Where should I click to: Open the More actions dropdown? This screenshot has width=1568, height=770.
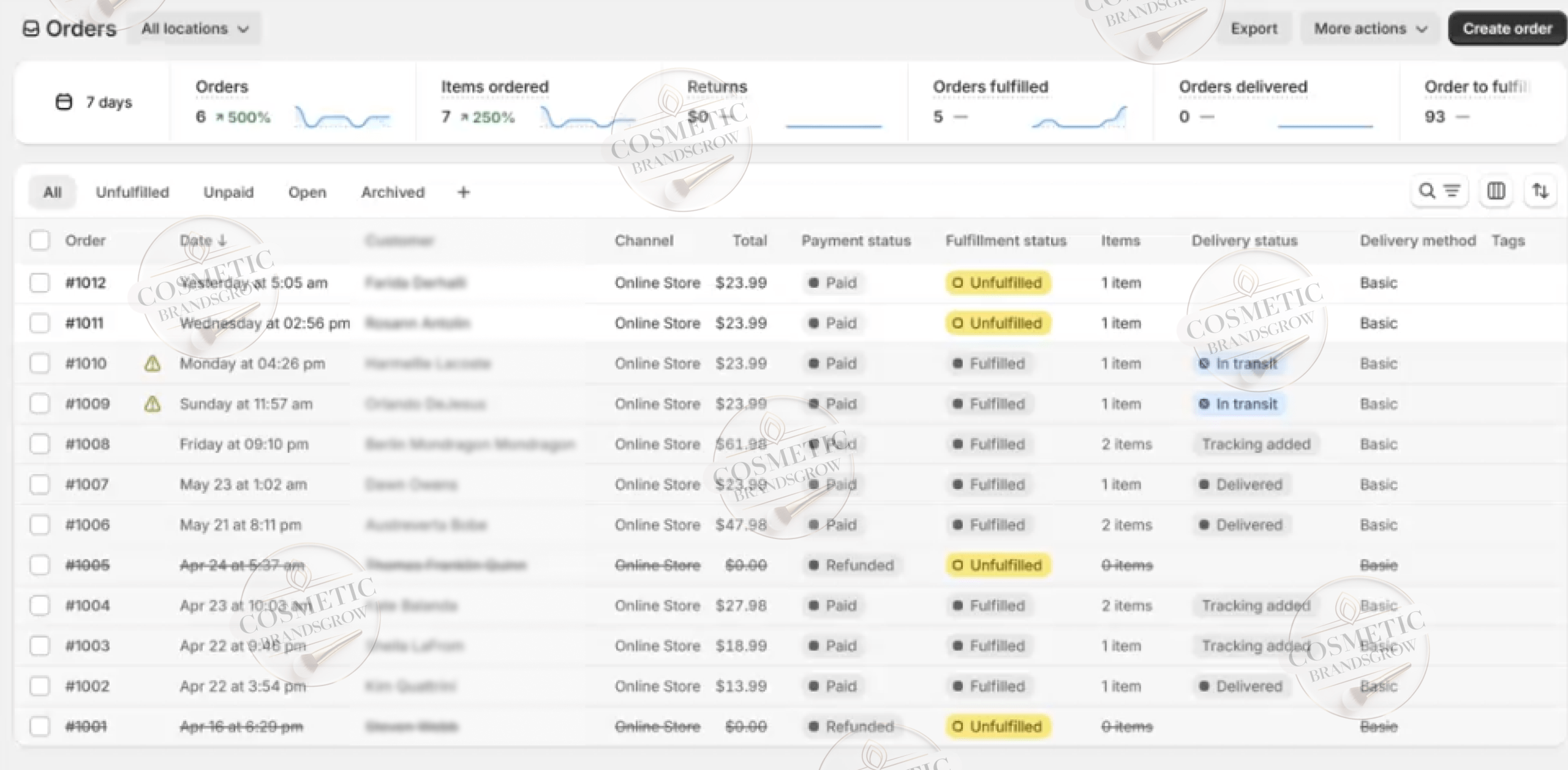click(x=1370, y=29)
